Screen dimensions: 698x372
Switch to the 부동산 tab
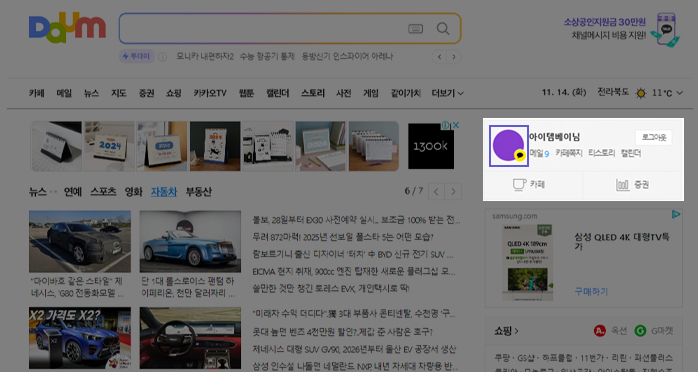click(x=199, y=192)
